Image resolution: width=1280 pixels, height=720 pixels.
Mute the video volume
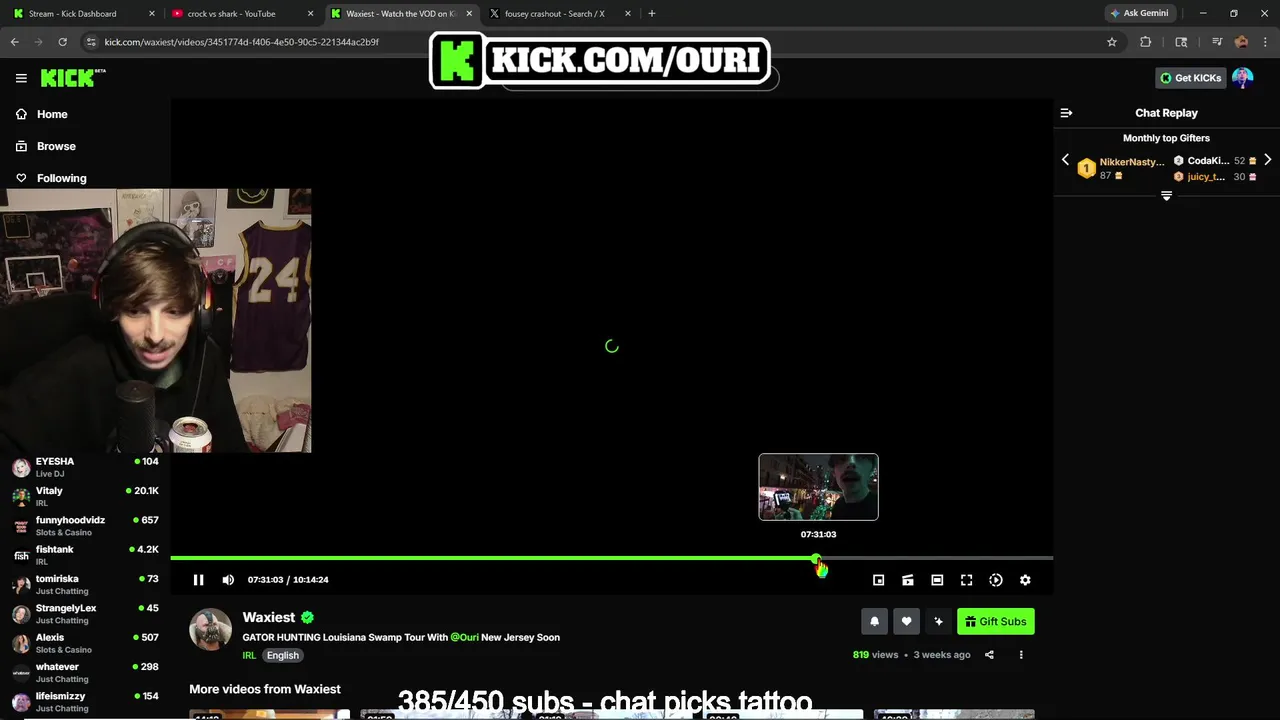click(228, 580)
